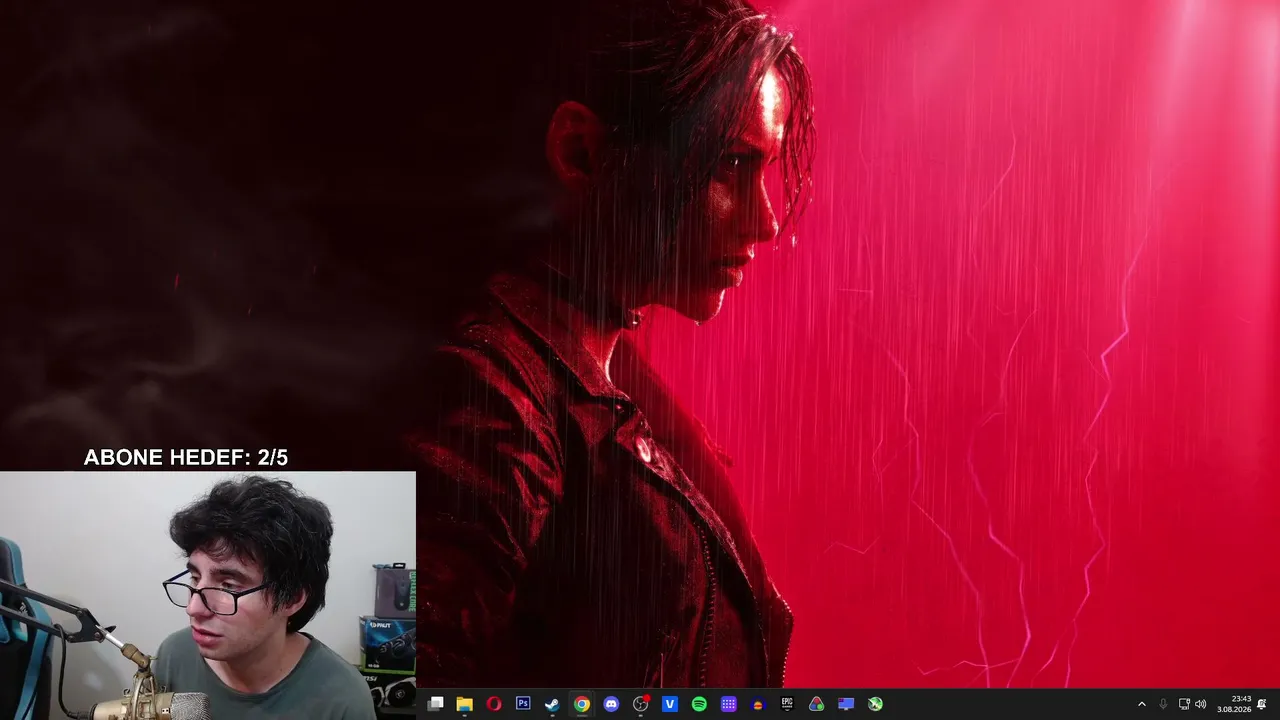Show hidden system tray icons

[x=1142, y=704]
